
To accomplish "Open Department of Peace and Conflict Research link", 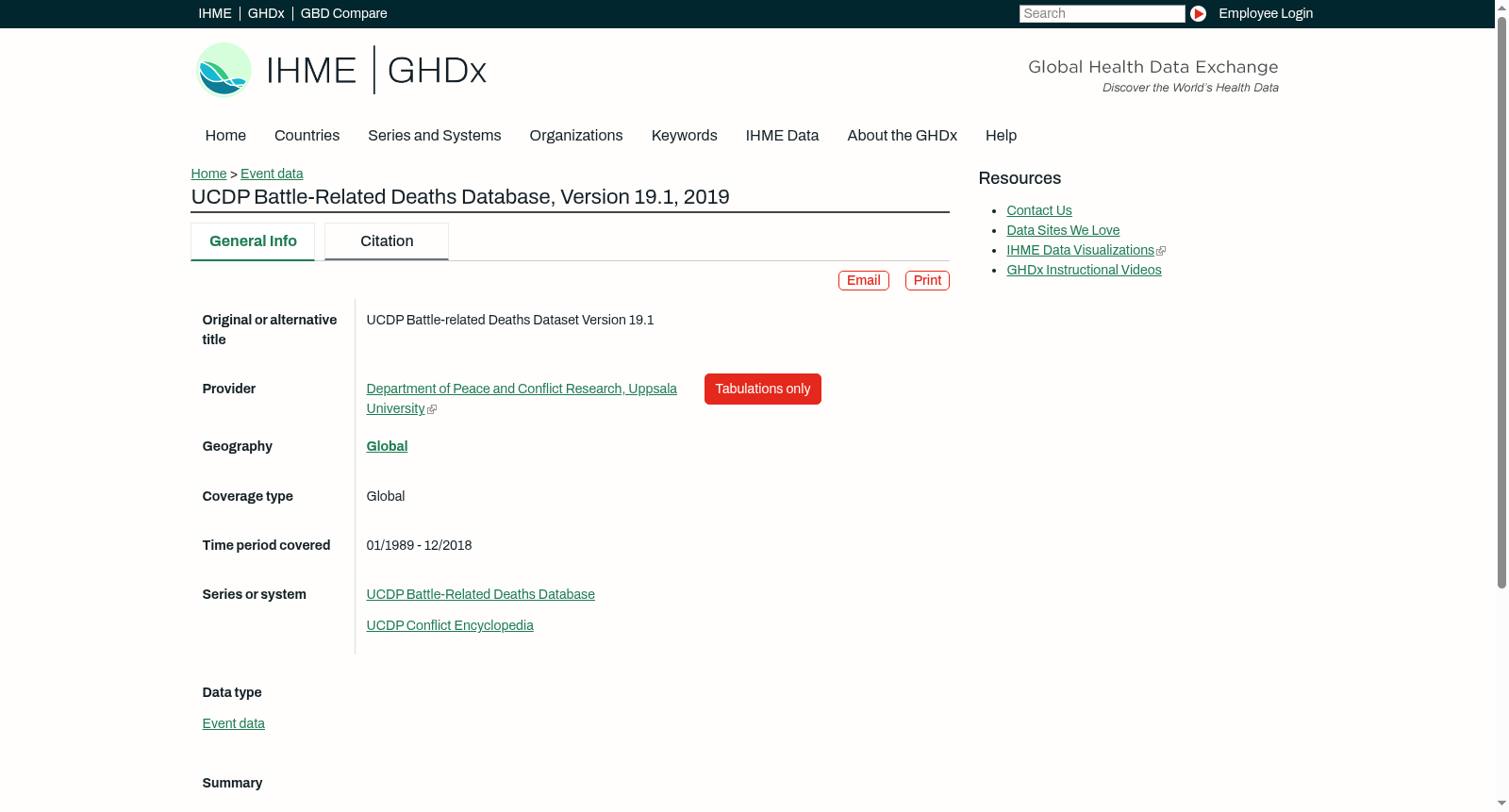I will 522,398.
